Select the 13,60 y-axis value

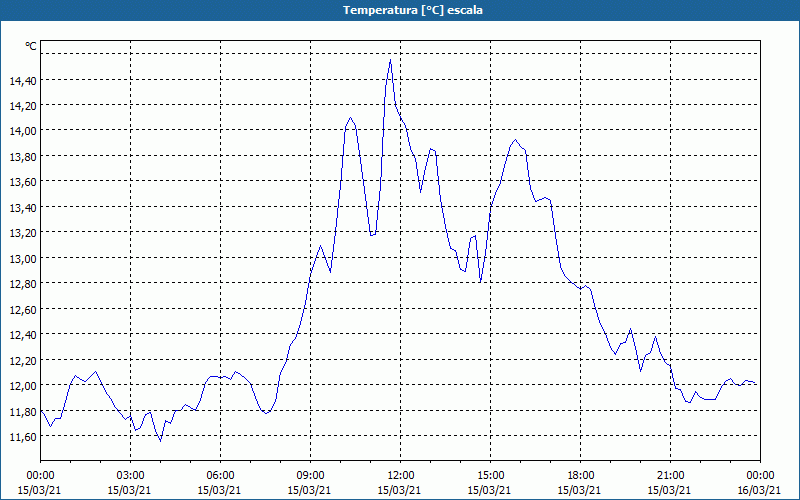23,182
